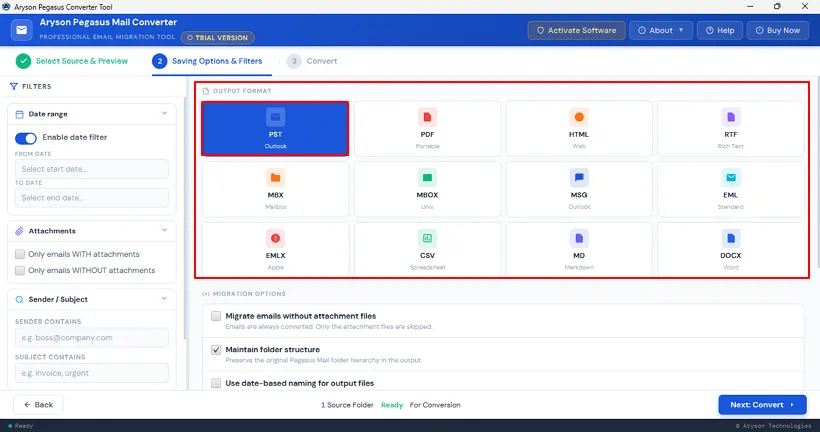Select the PST Outlook format icon
The width and height of the screenshot is (820, 432).
coord(275,117)
